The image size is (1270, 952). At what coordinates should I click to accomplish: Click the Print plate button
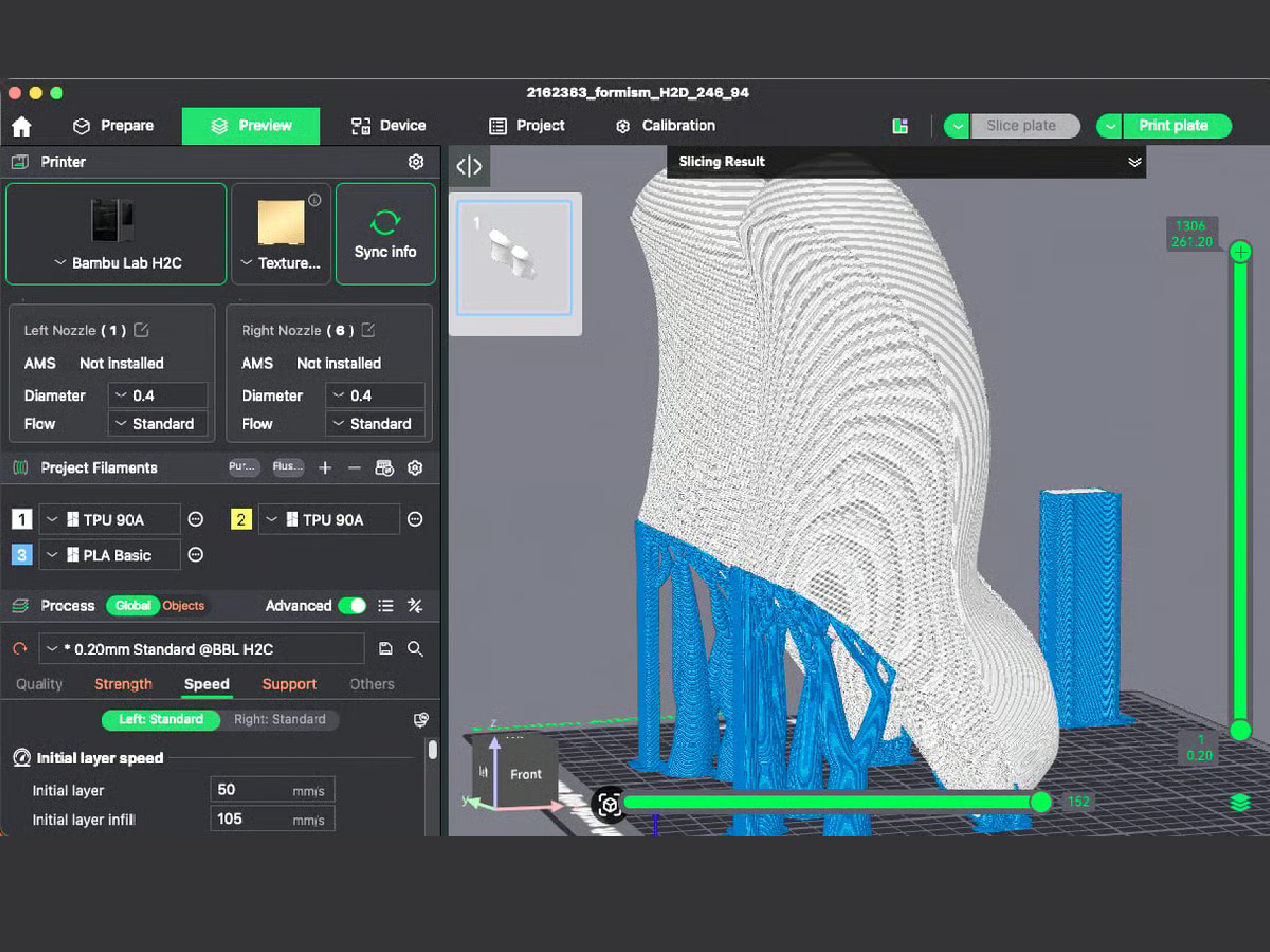tap(1177, 126)
